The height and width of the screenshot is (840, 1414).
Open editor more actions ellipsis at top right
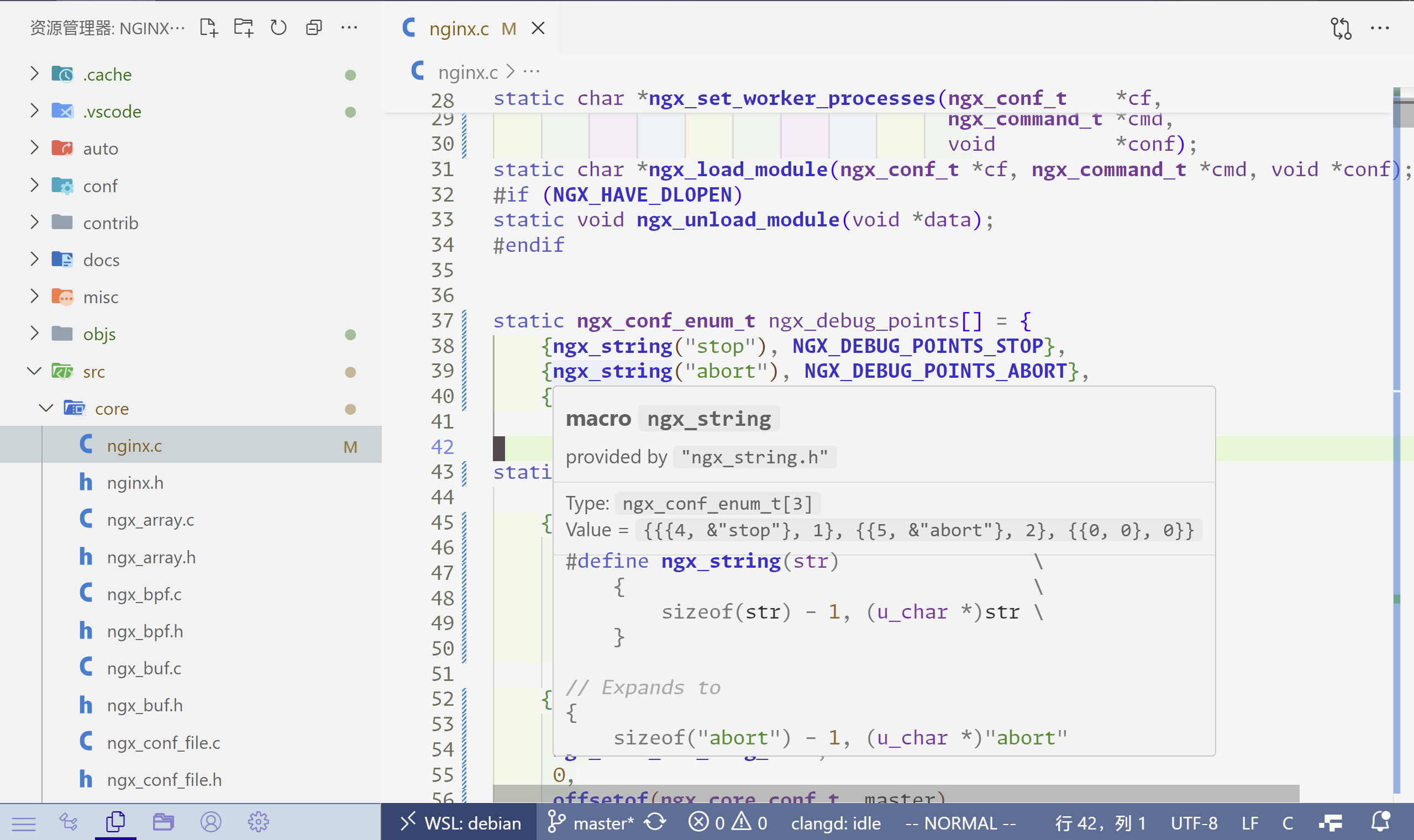pyautogui.click(x=1379, y=28)
